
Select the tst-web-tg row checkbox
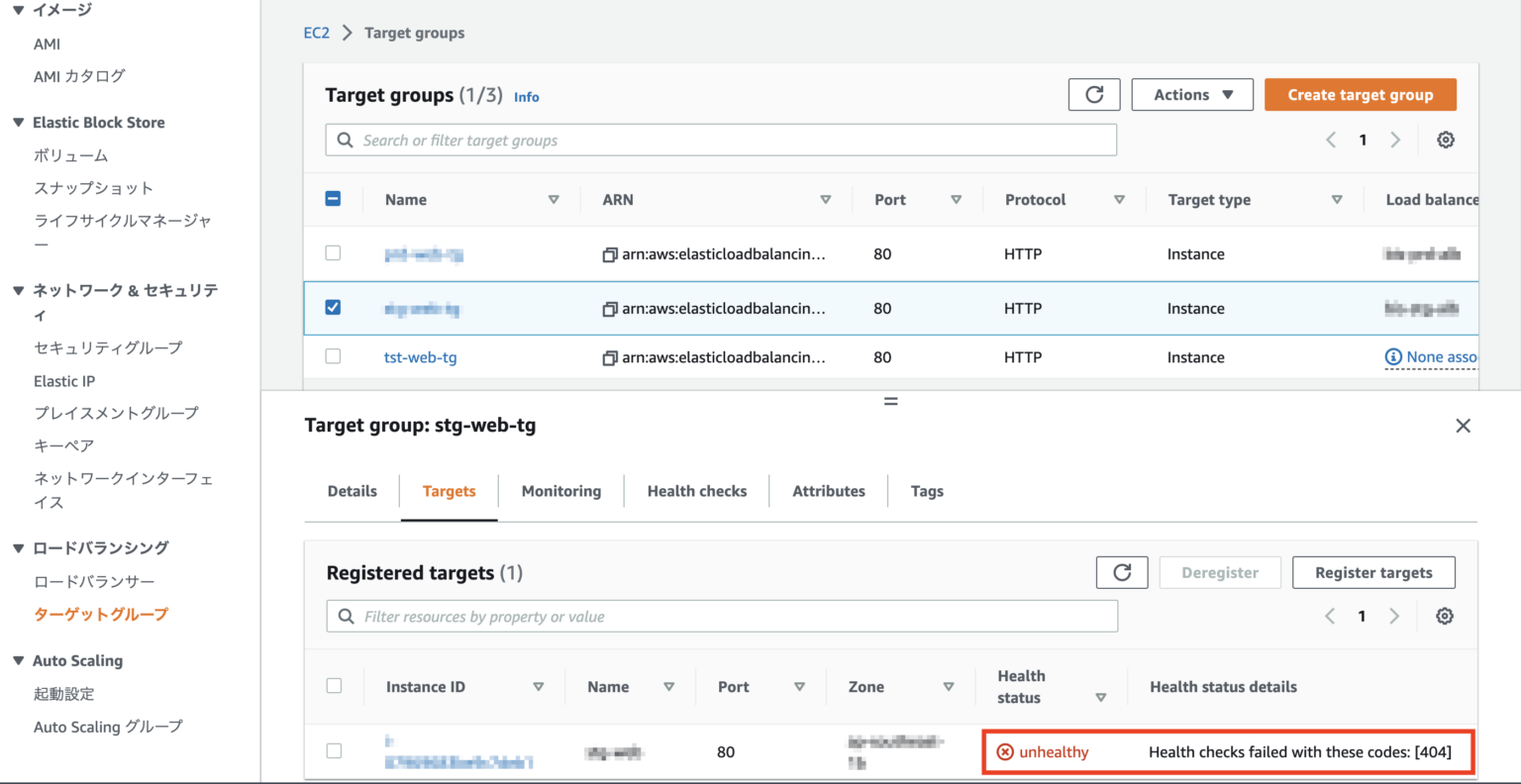tap(333, 357)
